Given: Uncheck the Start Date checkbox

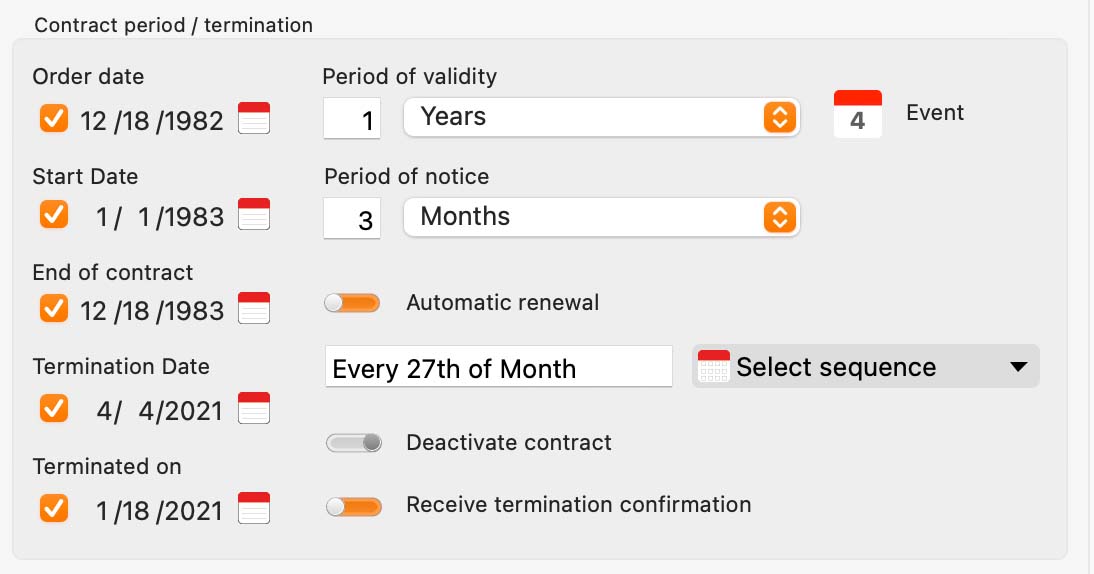Looking at the screenshot, I should 54,214.
